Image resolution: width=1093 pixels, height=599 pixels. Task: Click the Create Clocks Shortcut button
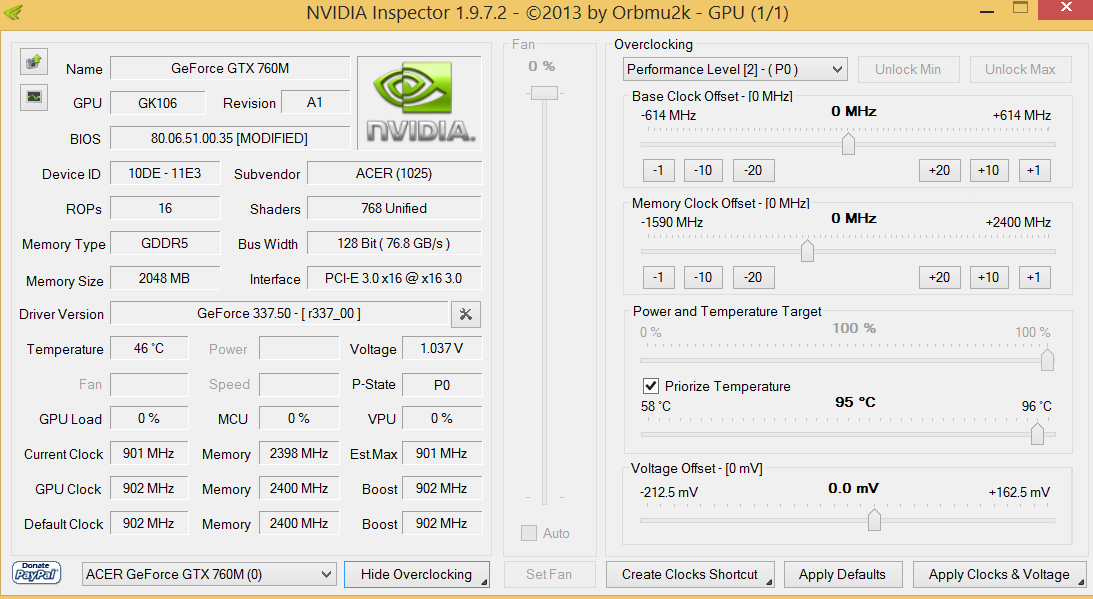(x=689, y=575)
